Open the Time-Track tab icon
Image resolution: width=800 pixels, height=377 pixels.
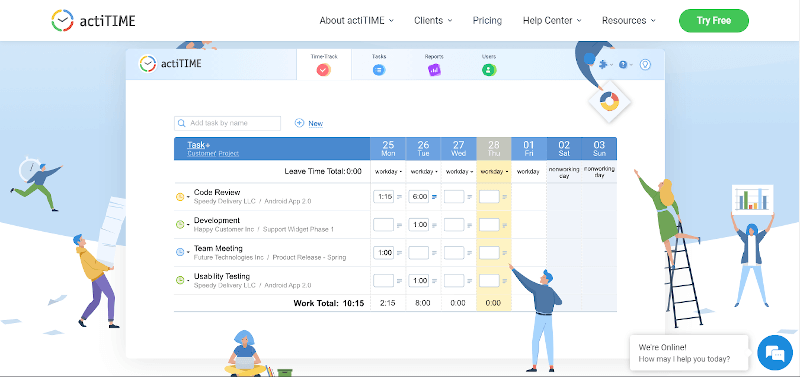pos(323,70)
